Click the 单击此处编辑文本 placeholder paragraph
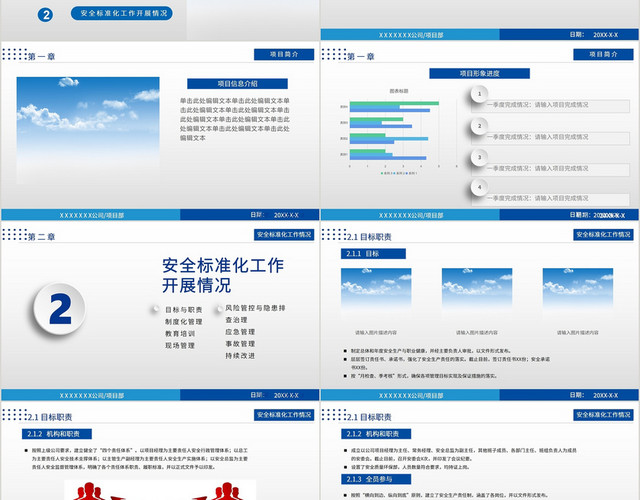Viewport: 640px width, 500px height. [235, 119]
